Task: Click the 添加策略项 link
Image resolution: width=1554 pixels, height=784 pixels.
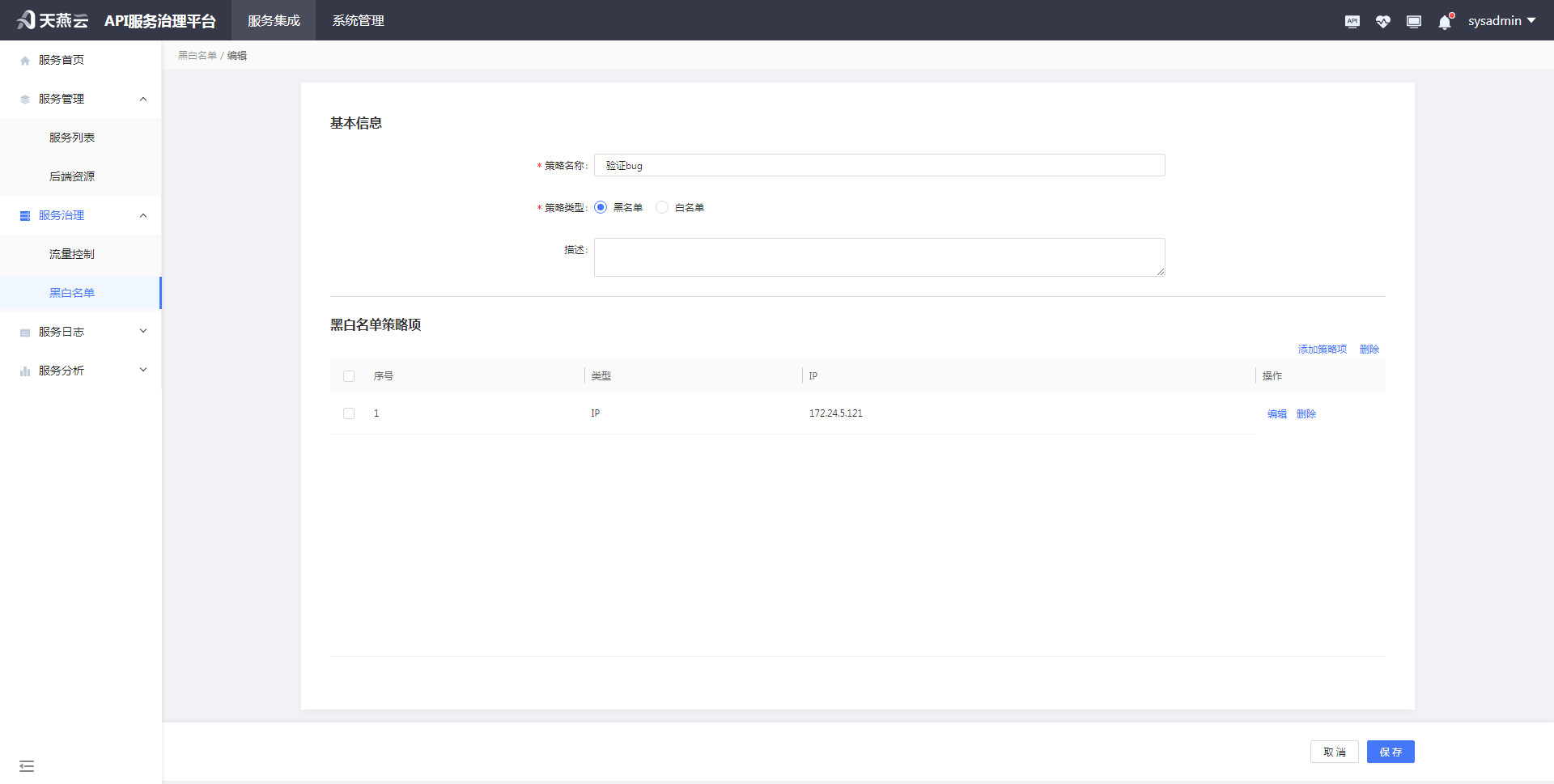Action: pyautogui.click(x=1322, y=349)
